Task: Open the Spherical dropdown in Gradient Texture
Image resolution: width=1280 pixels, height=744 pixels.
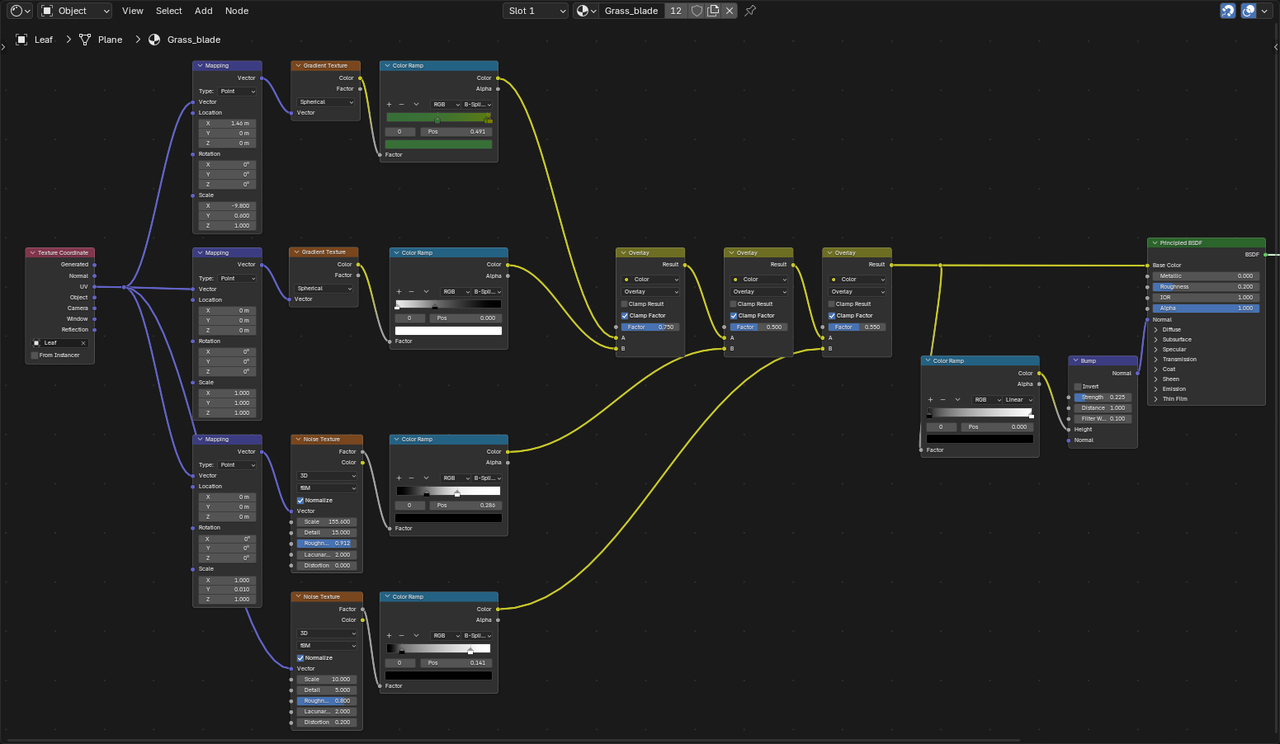Action: [x=325, y=101]
